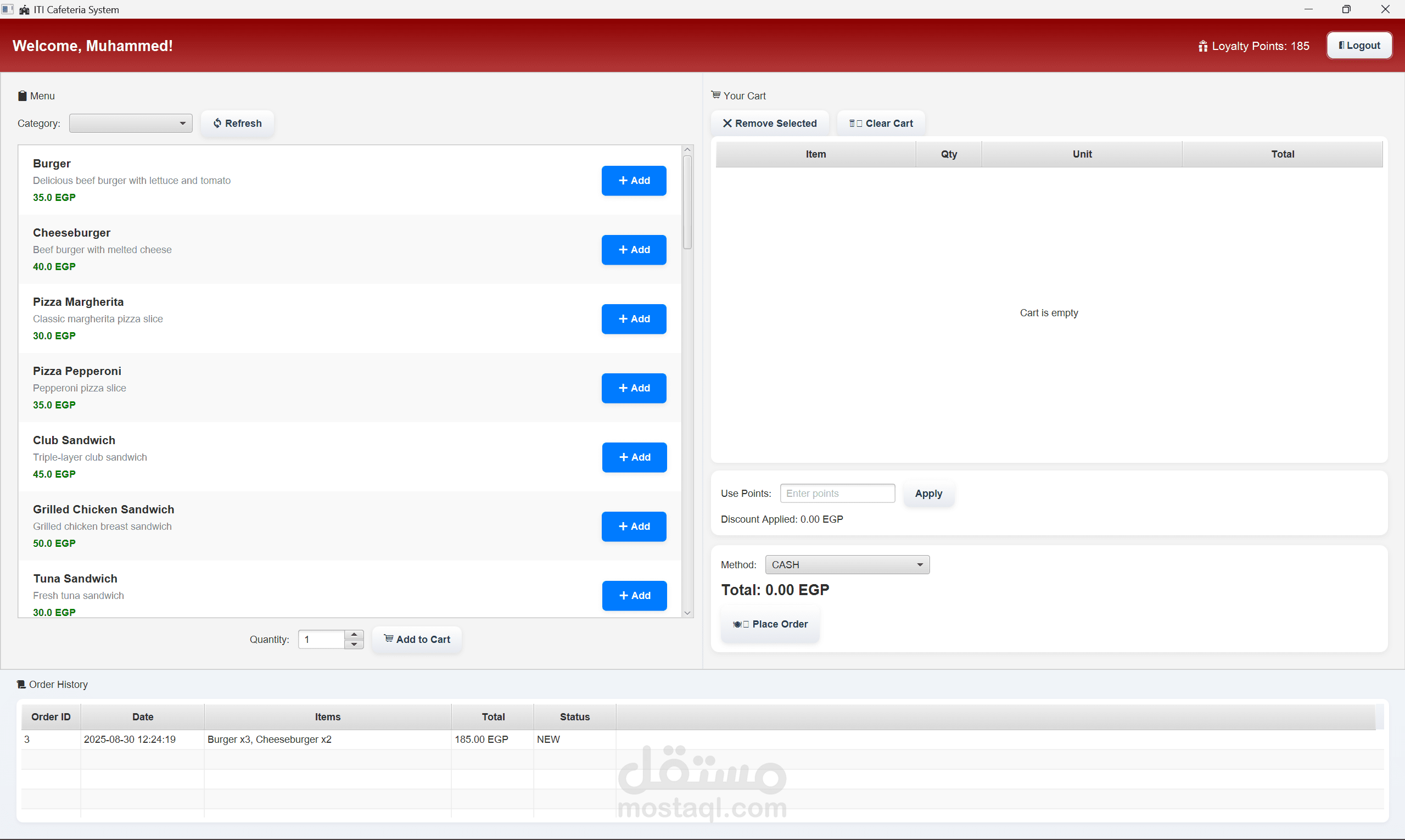Viewport: 1405px width, 840px height.
Task: Select the Item column header in the cart
Action: (815, 153)
